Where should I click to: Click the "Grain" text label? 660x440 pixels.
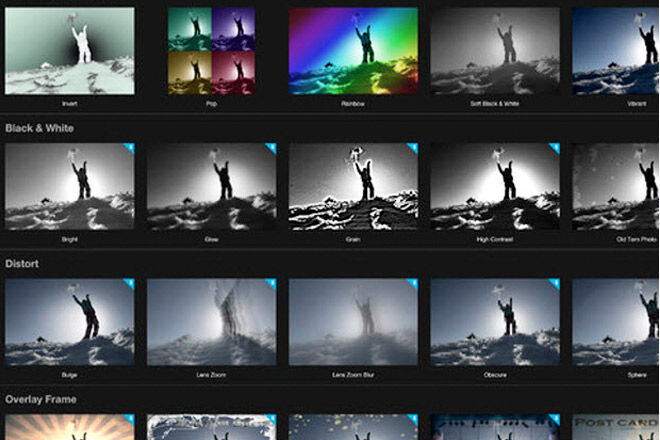pos(353,240)
